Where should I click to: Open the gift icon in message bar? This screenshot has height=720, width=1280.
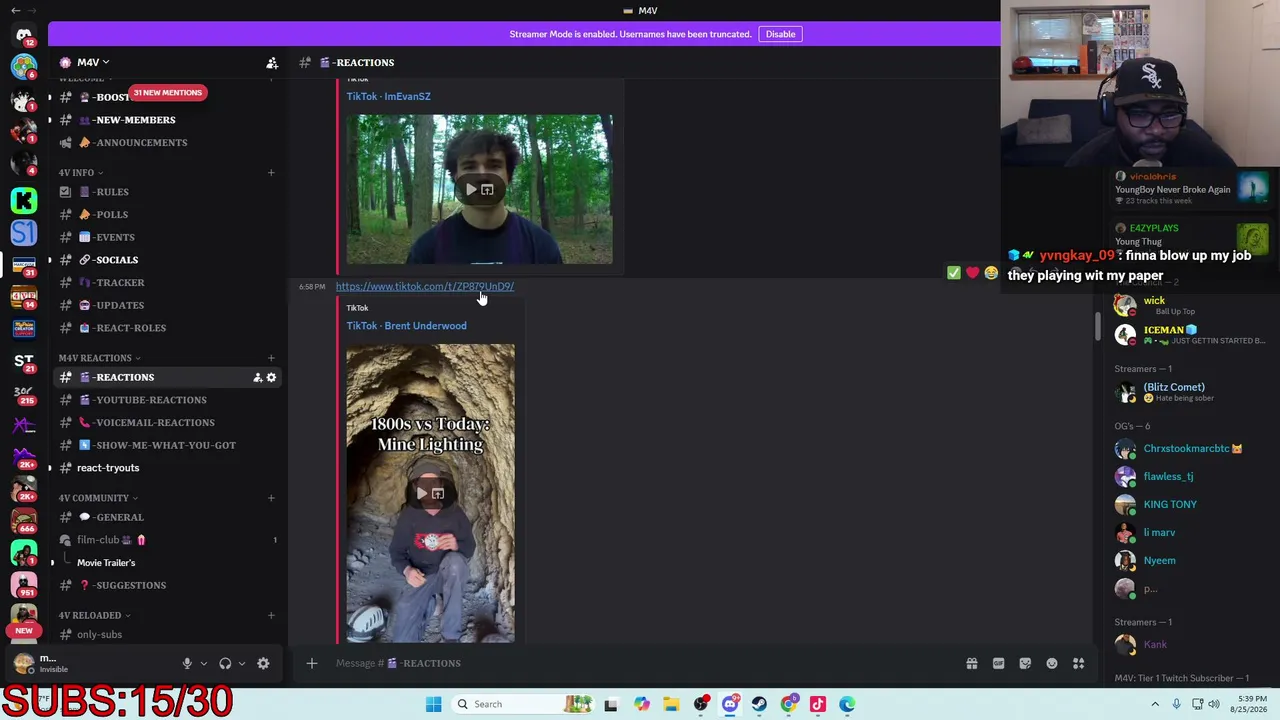point(971,663)
